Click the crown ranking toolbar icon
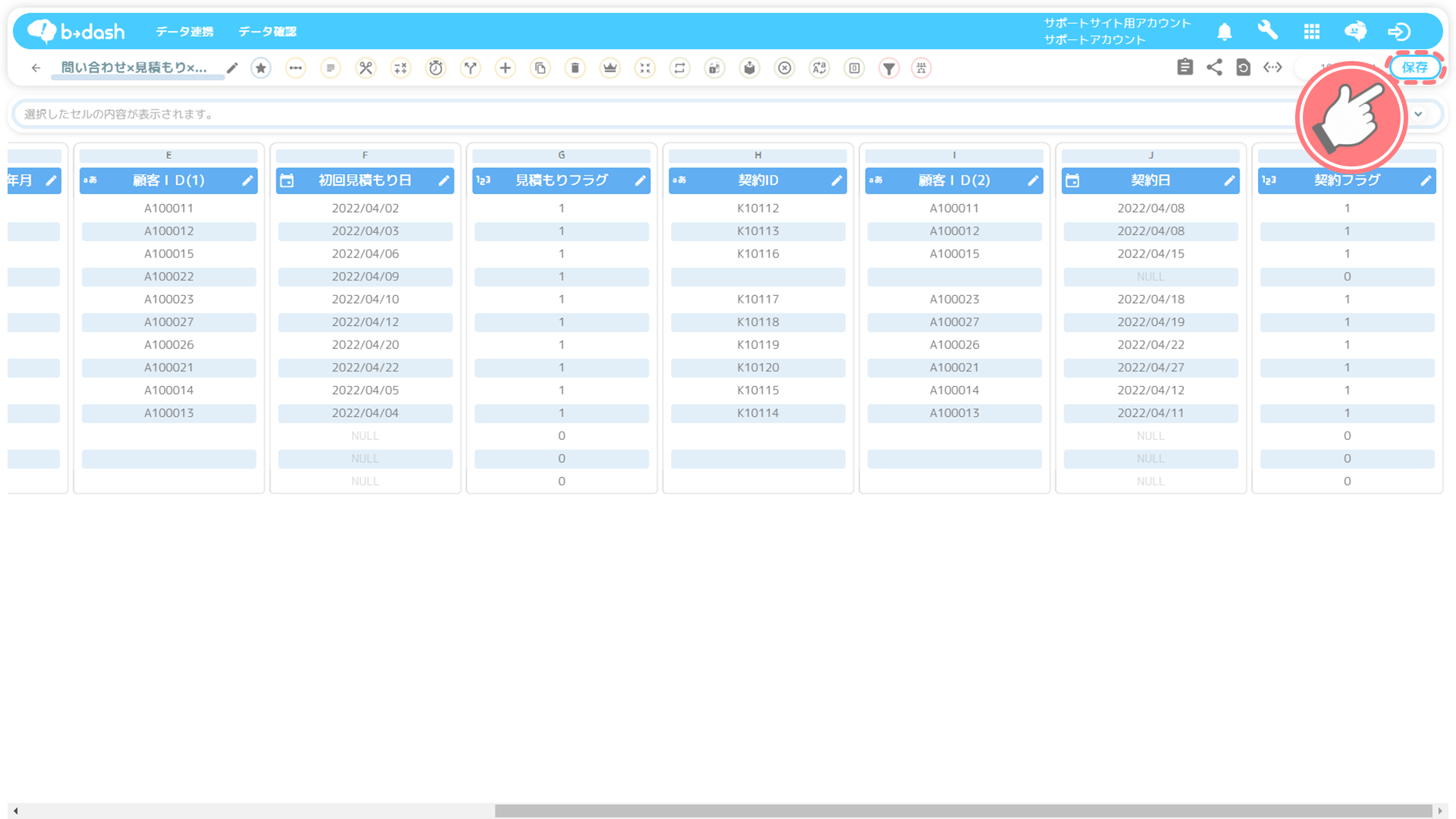 click(610, 69)
